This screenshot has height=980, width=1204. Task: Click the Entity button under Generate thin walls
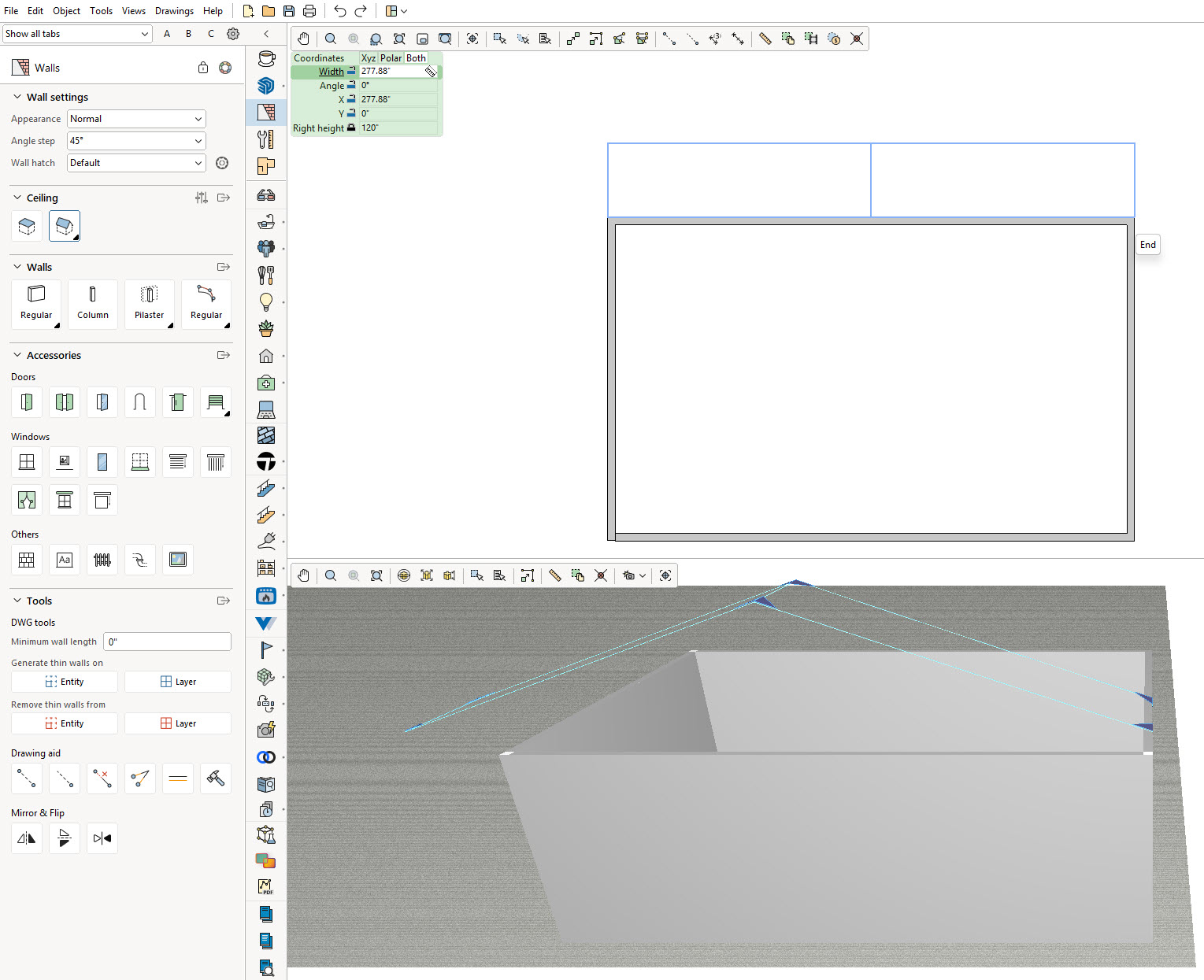point(65,682)
